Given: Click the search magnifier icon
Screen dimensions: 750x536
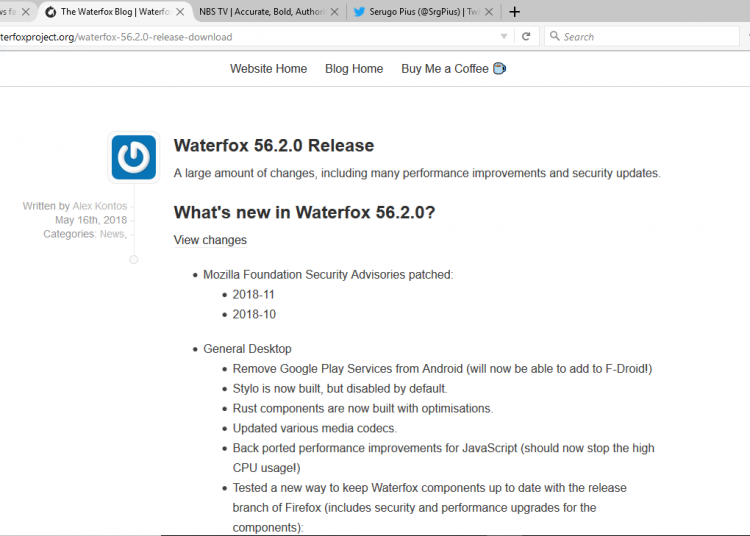Looking at the screenshot, I should [554, 36].
